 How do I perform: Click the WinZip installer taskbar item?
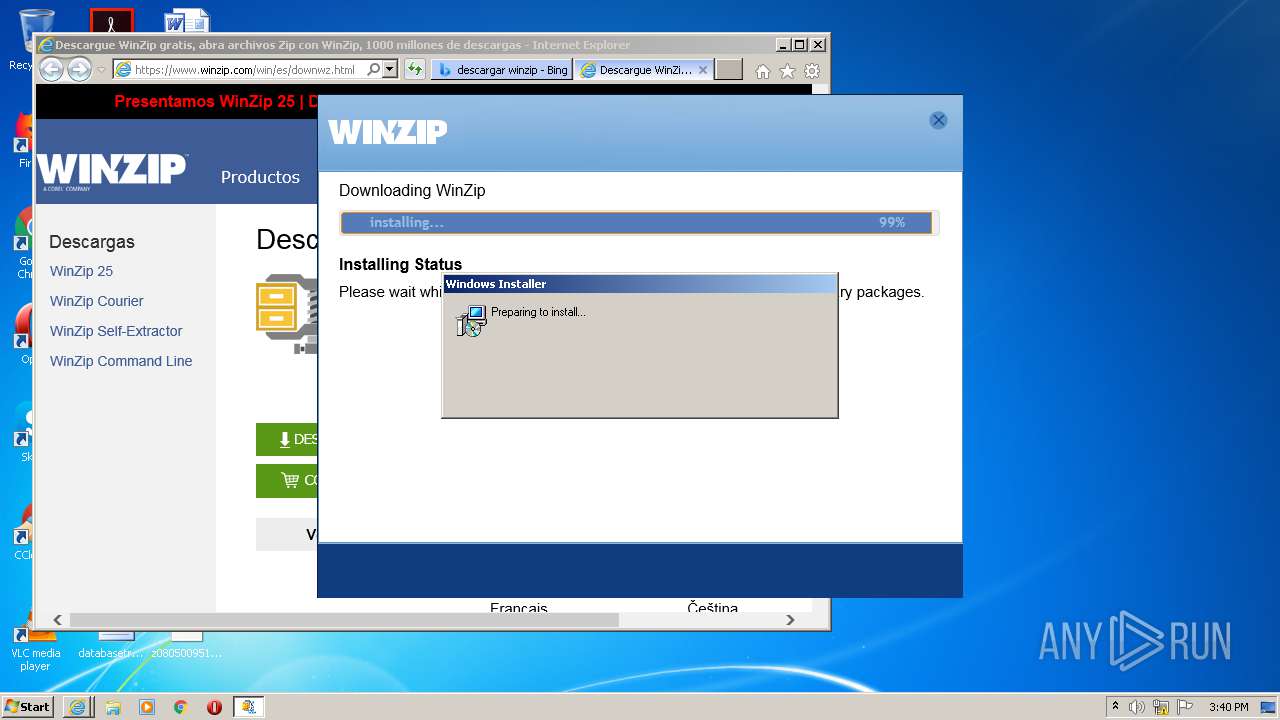(x=248, y=706)
